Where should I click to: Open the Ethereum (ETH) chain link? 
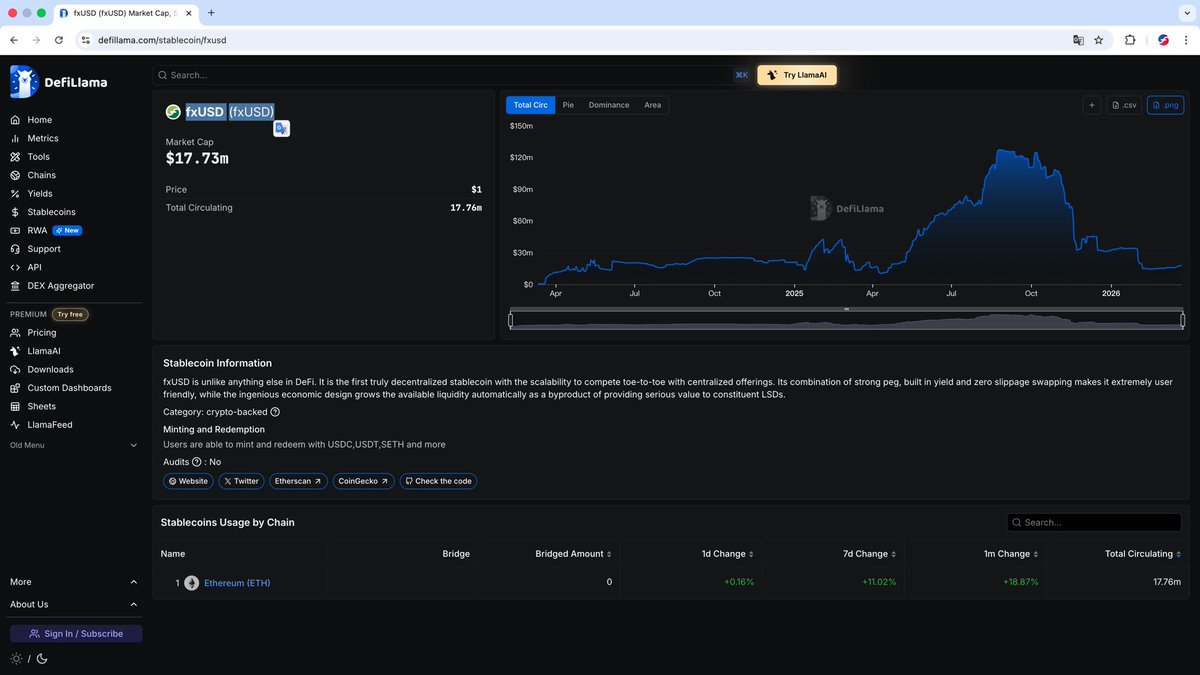237,583
